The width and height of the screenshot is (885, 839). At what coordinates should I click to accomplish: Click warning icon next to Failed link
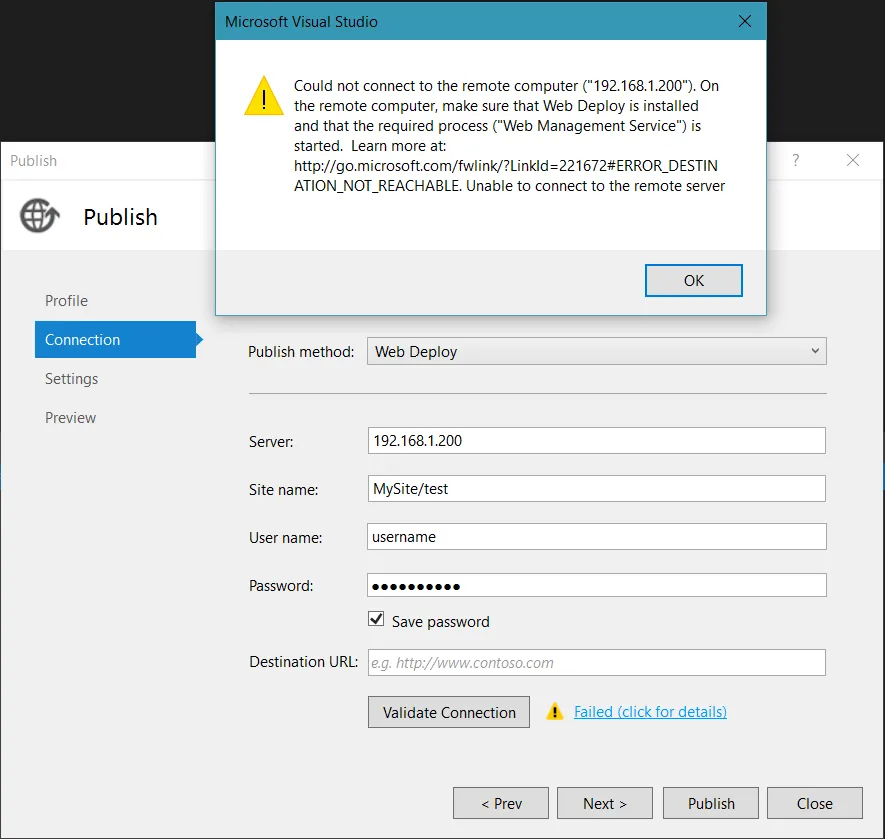tap(555, 711)
